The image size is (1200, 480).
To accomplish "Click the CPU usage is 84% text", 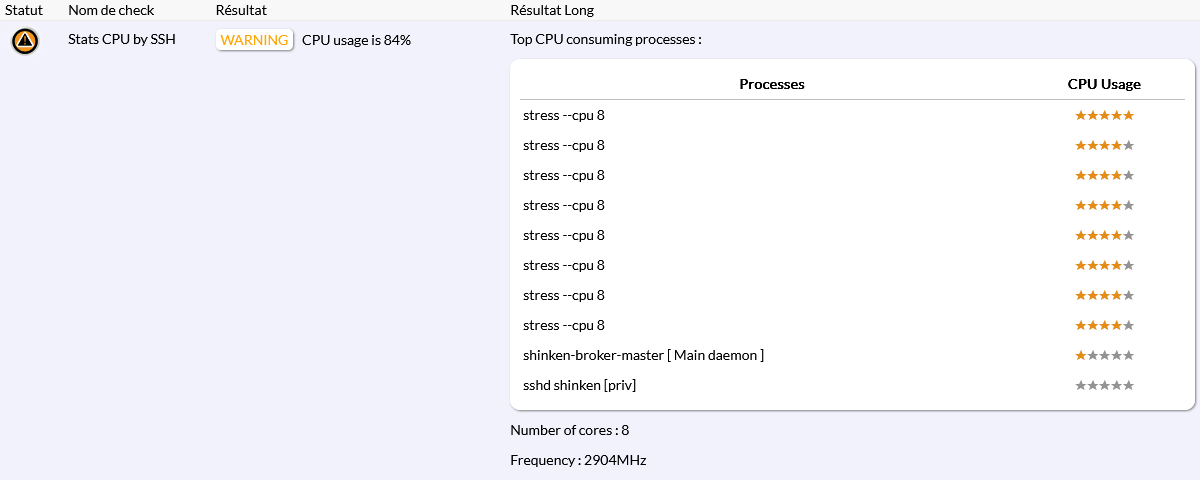I will tap(356, 40).
